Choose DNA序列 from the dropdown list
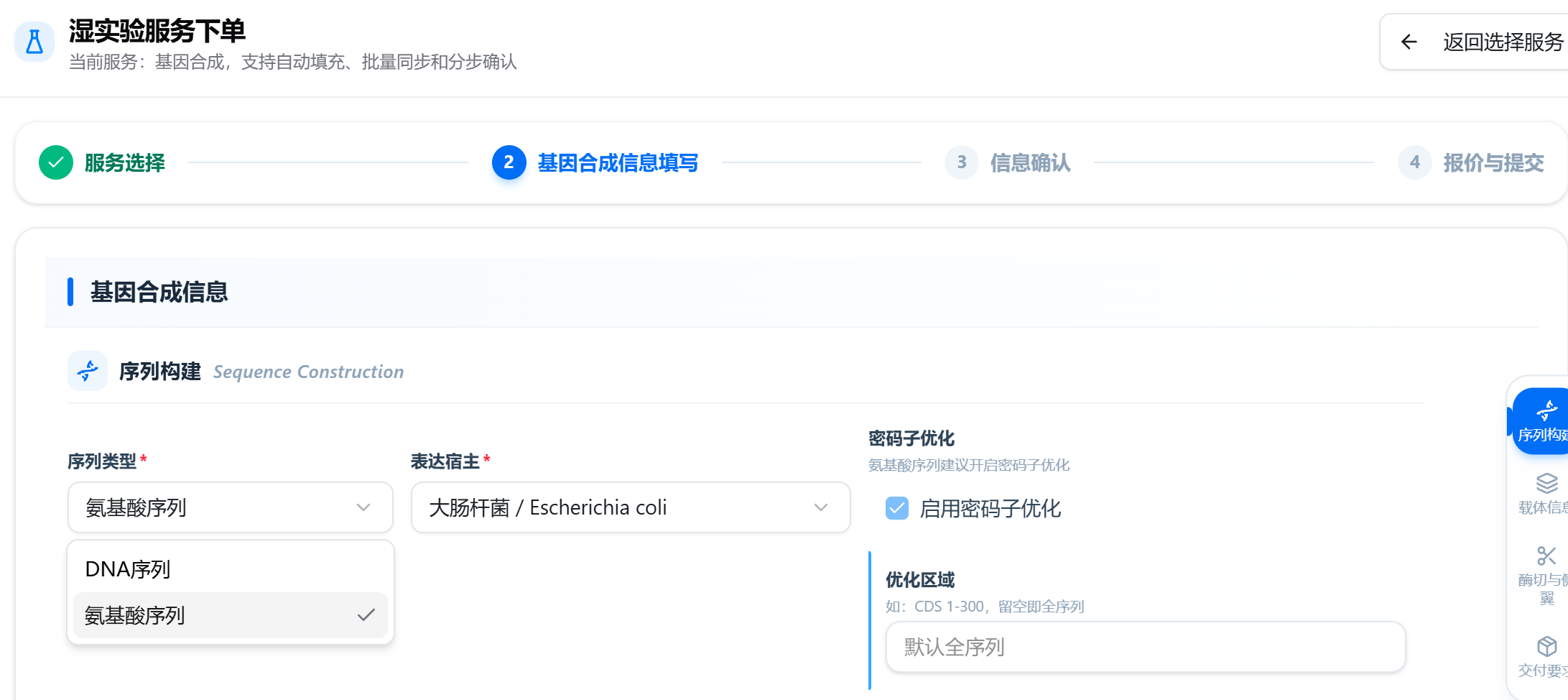Viewport: 1568px width, 700px height. 231,569
